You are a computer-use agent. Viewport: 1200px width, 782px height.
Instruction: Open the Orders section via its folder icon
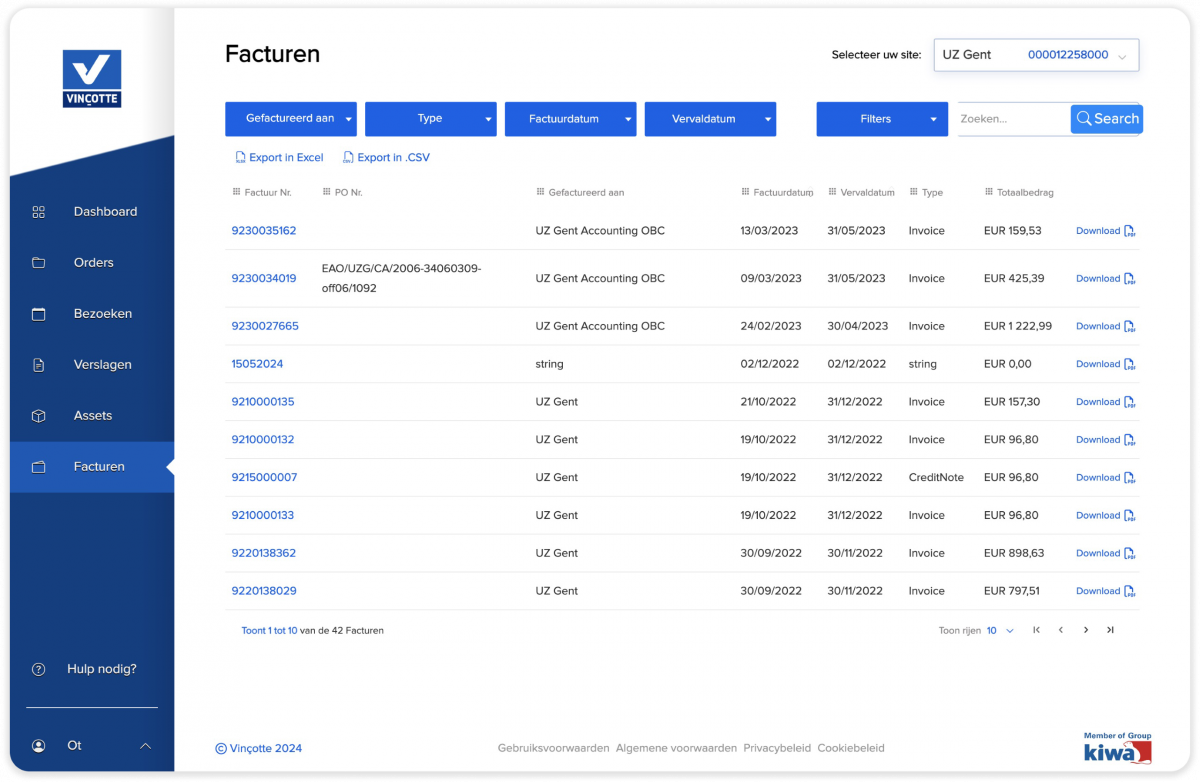pos(38,262)
